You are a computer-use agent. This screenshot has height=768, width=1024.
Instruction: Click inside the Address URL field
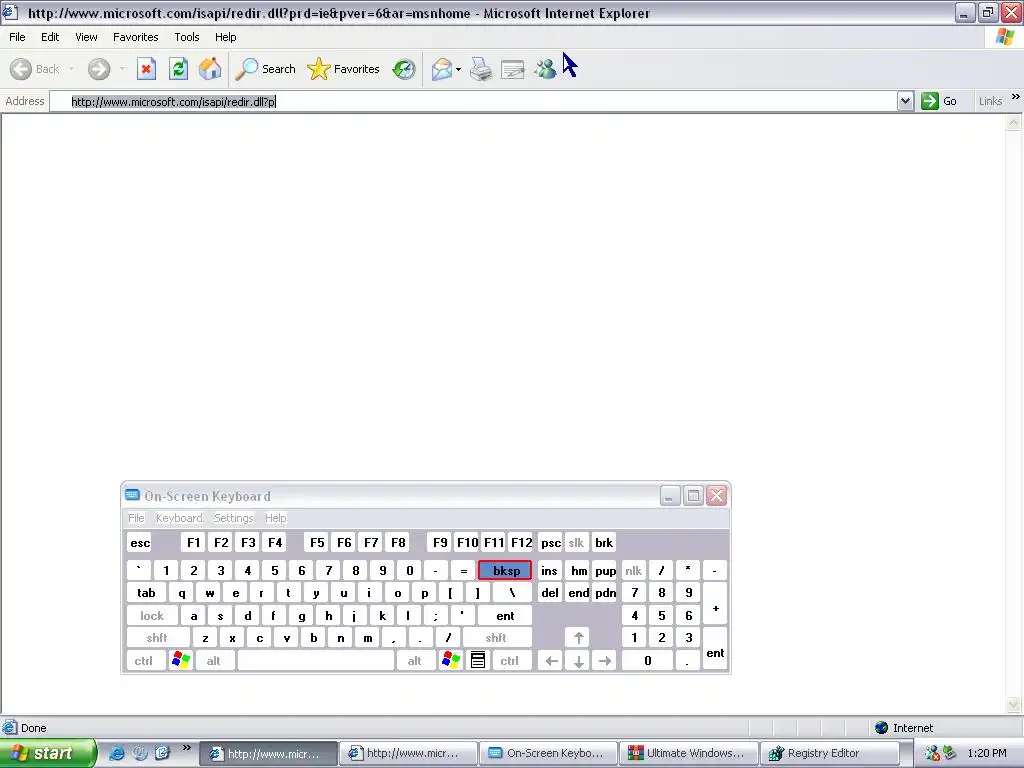click(x=473, y=101)
